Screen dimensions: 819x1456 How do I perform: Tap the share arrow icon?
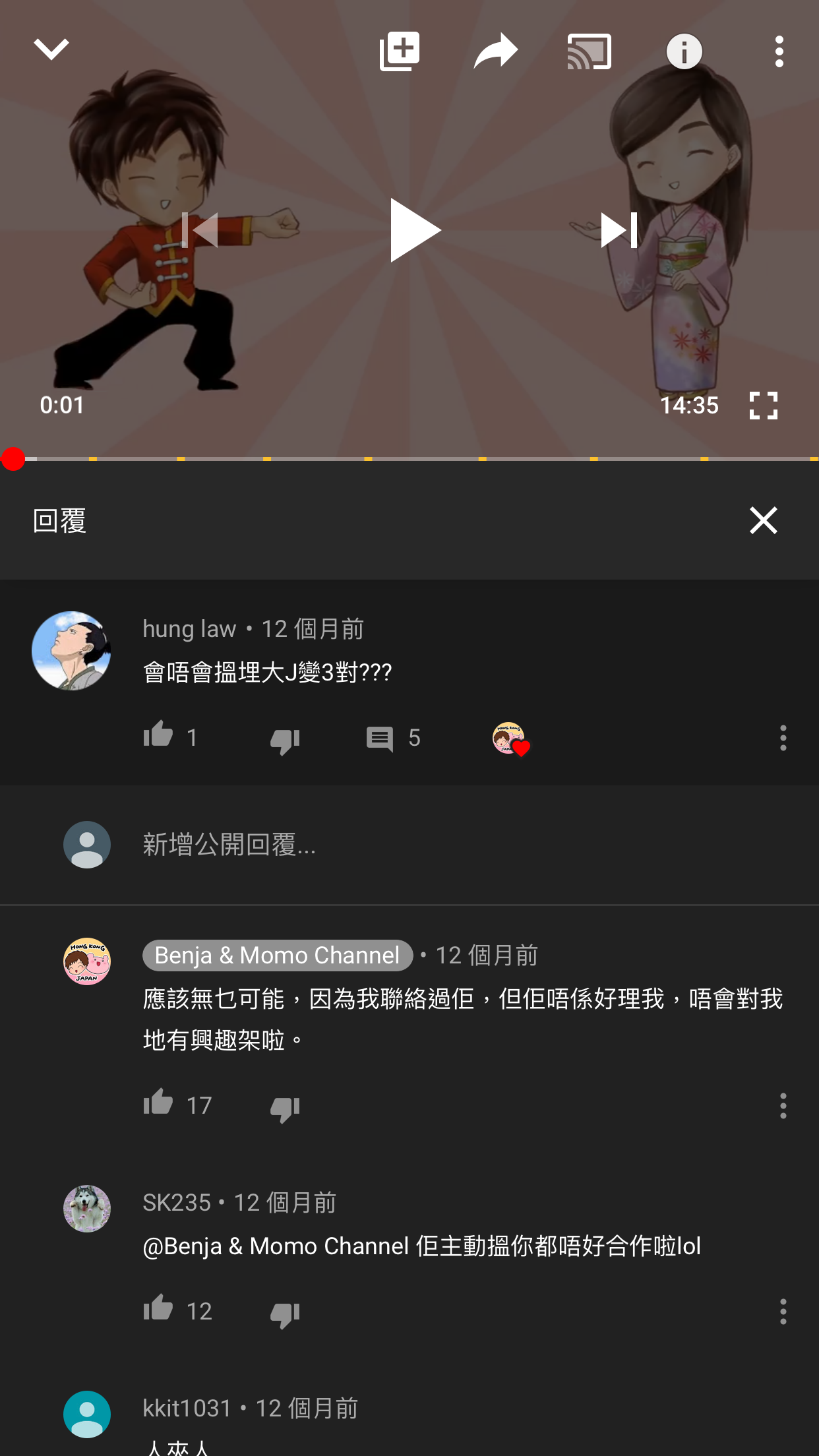point(495,51)
